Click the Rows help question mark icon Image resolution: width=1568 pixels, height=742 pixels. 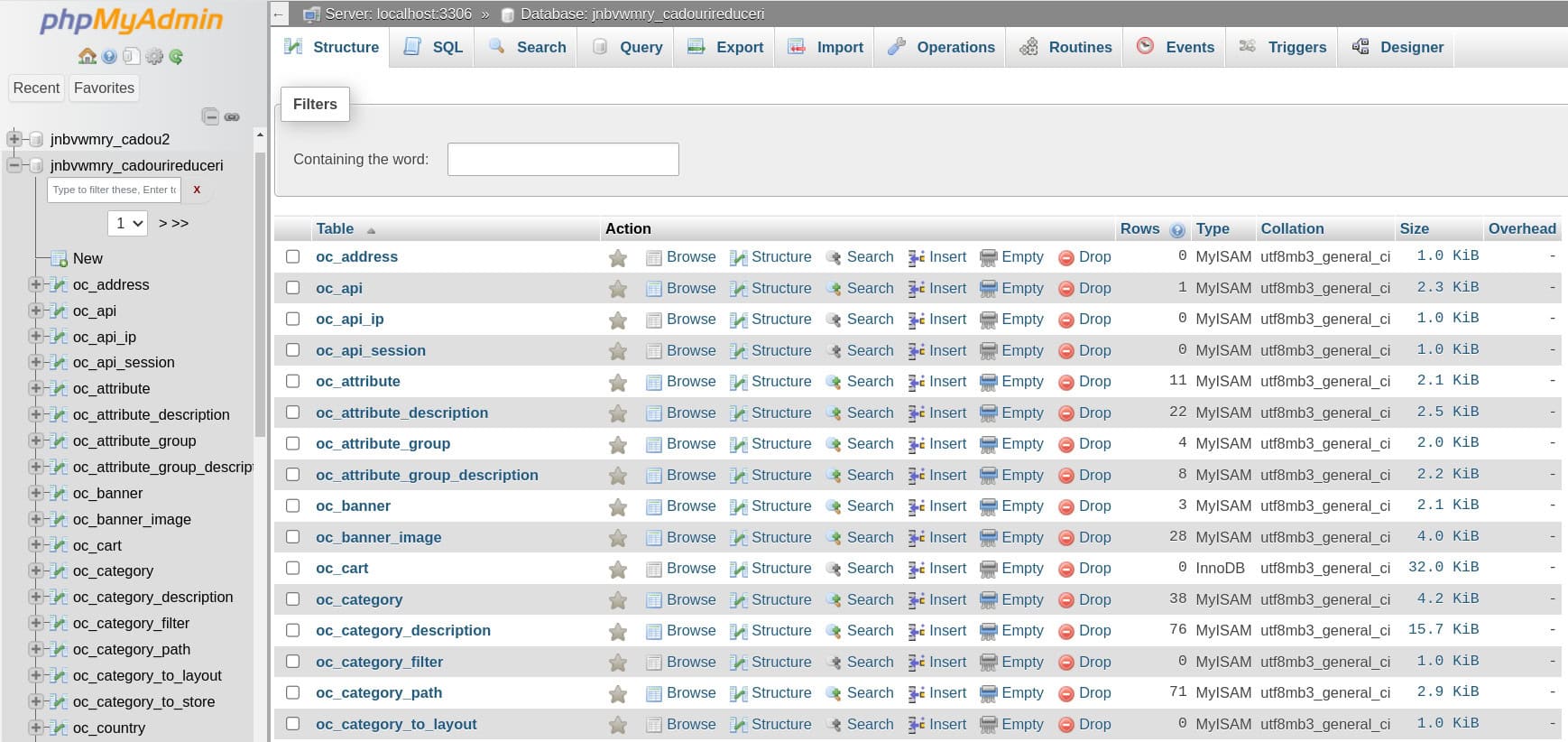pyautogui.click(x=1176, y=230)
